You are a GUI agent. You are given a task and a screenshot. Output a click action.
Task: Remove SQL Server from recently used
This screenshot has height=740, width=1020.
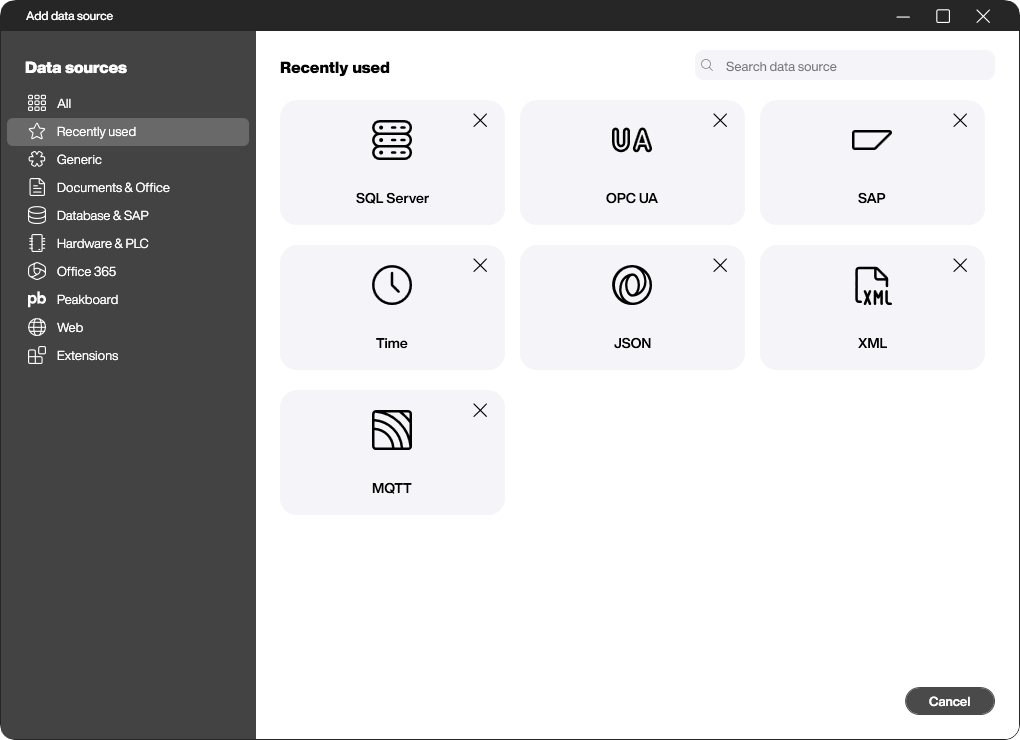pyautogui.click(x=480, y=120)
